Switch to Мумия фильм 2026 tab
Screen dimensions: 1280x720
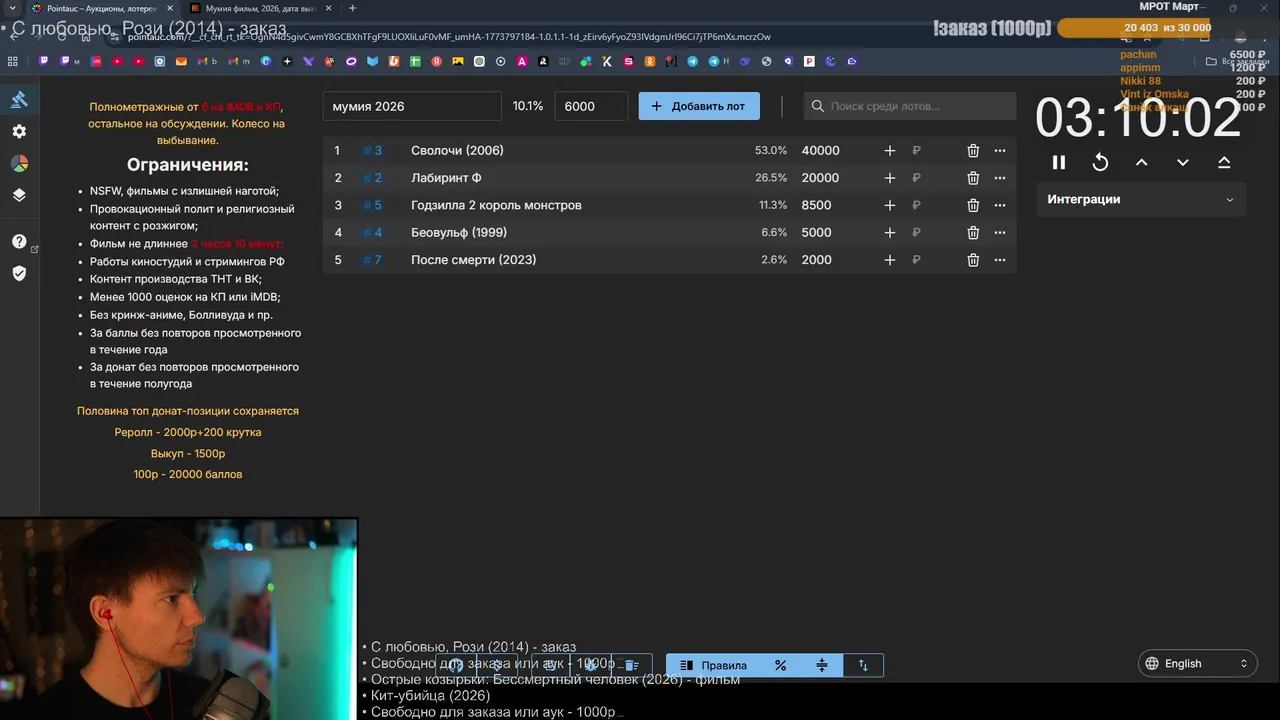pyautogui.click(x=262, y=8)
